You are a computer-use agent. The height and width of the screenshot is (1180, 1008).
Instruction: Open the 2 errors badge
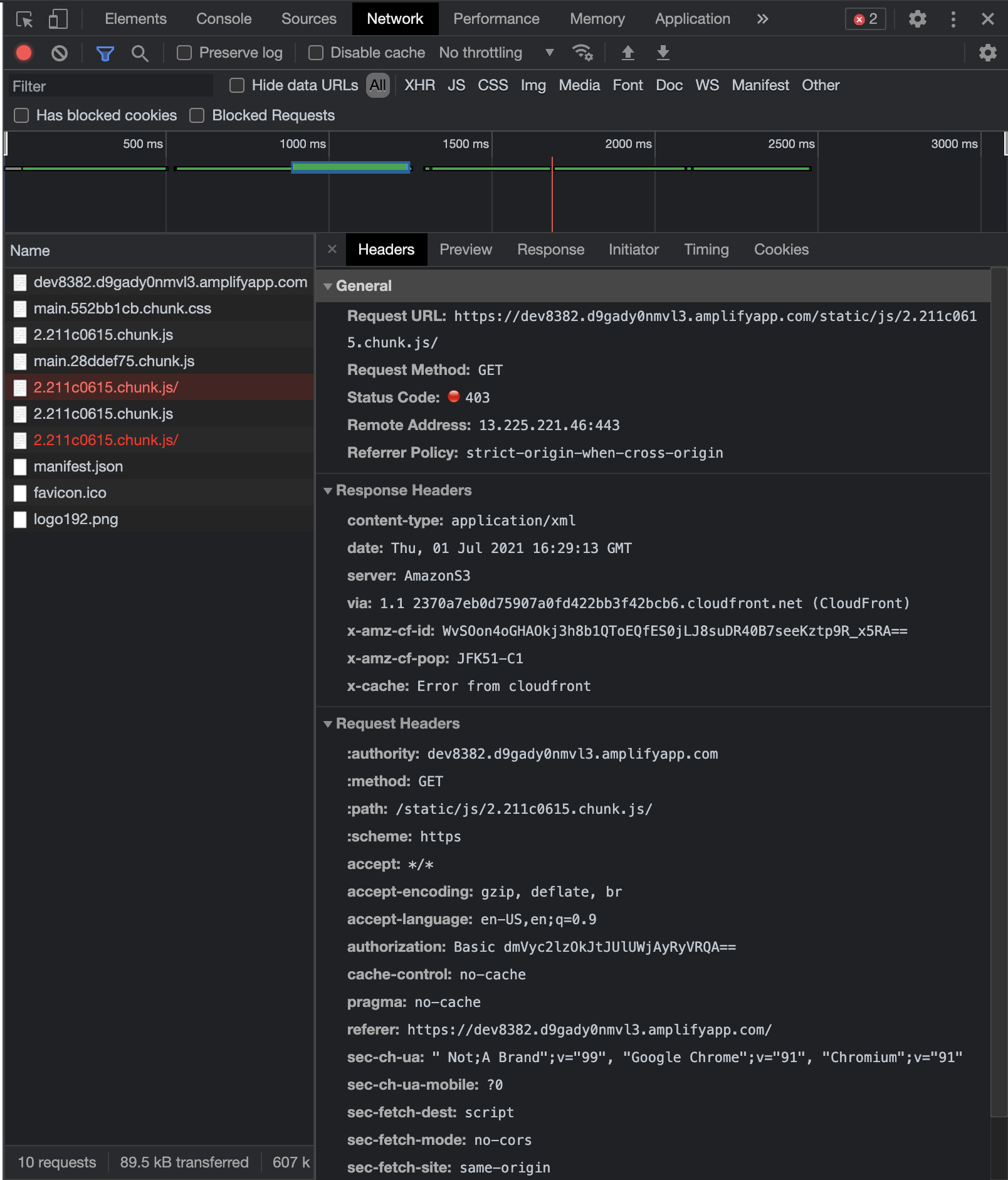click(865, 19)
